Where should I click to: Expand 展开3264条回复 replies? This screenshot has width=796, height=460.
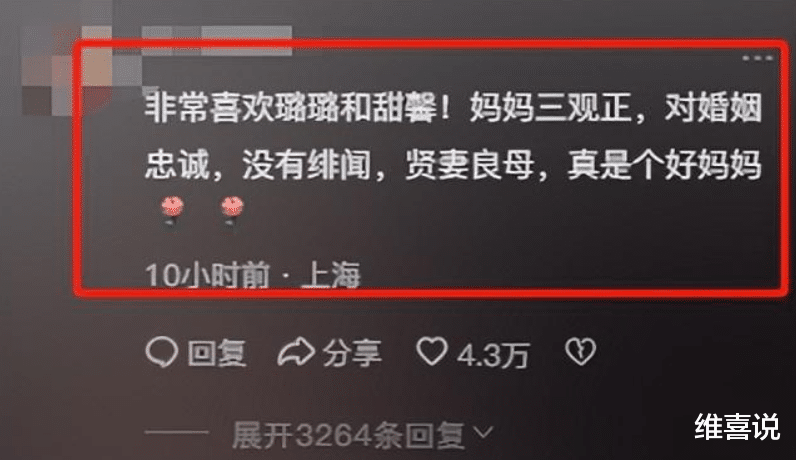point(348,435)
